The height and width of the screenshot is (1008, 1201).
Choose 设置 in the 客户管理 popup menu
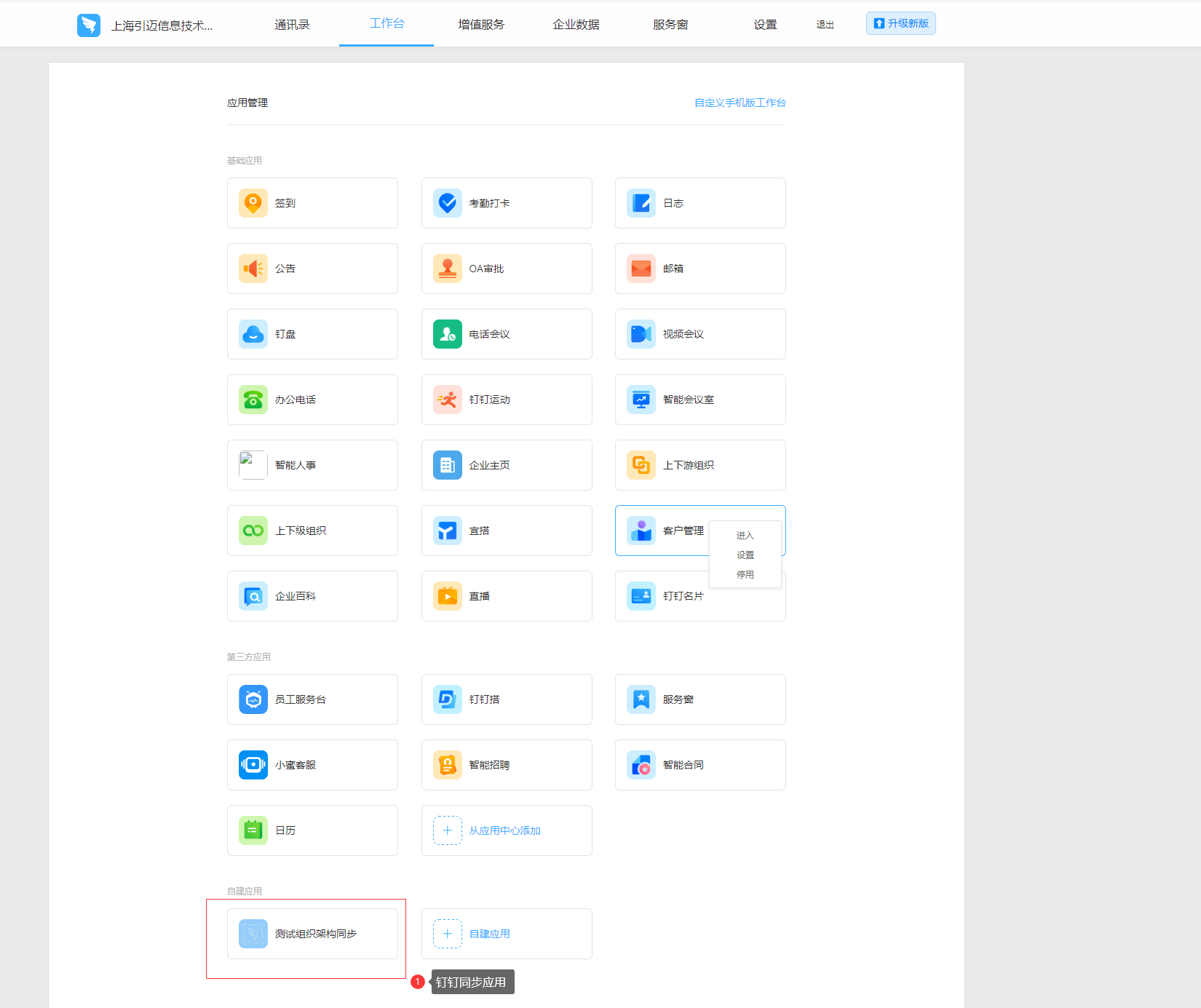tap(745, 555)
